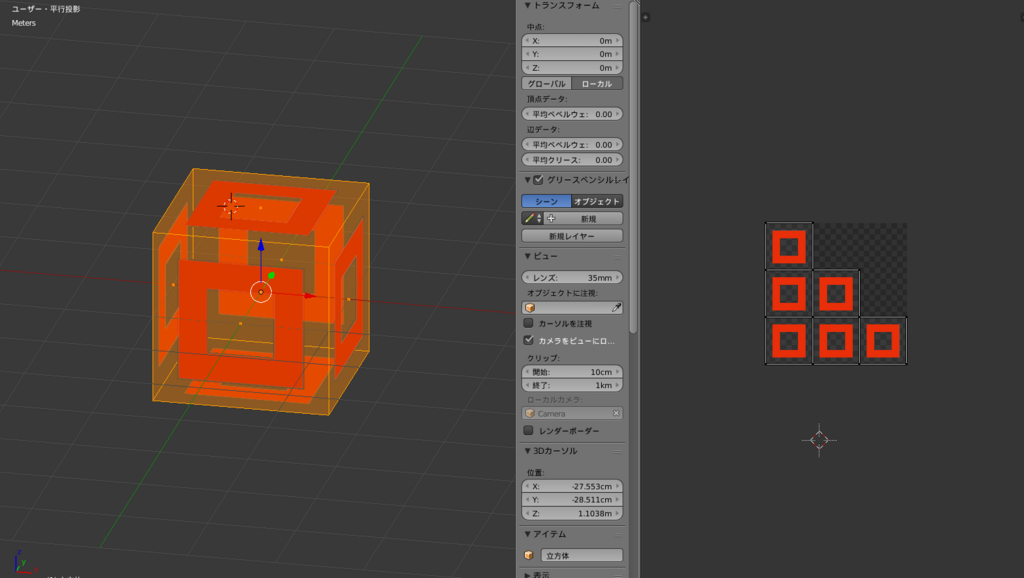Viewport: 1024px width, 578px height.
Task: Switch grease pencil source to オブジェクト
Action: point(597,201)
